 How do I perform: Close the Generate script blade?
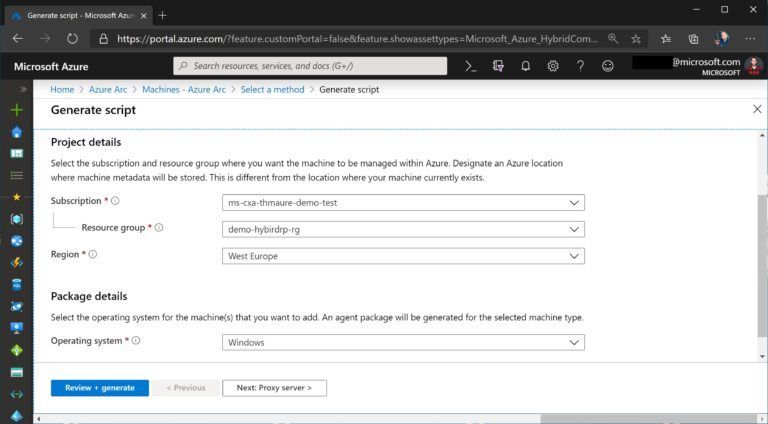click(x=757, y=109)
